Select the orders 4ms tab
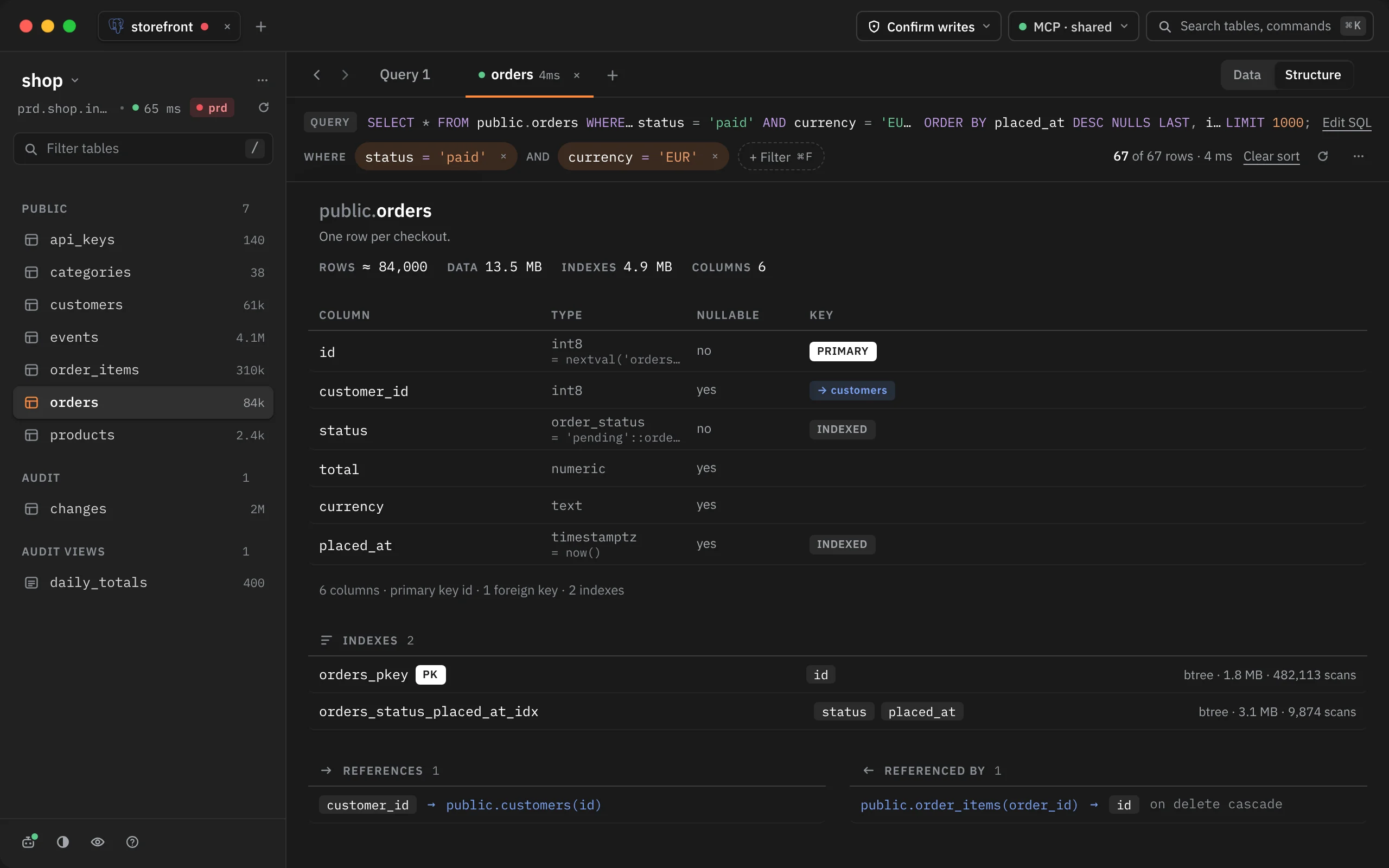 [528, 75]
